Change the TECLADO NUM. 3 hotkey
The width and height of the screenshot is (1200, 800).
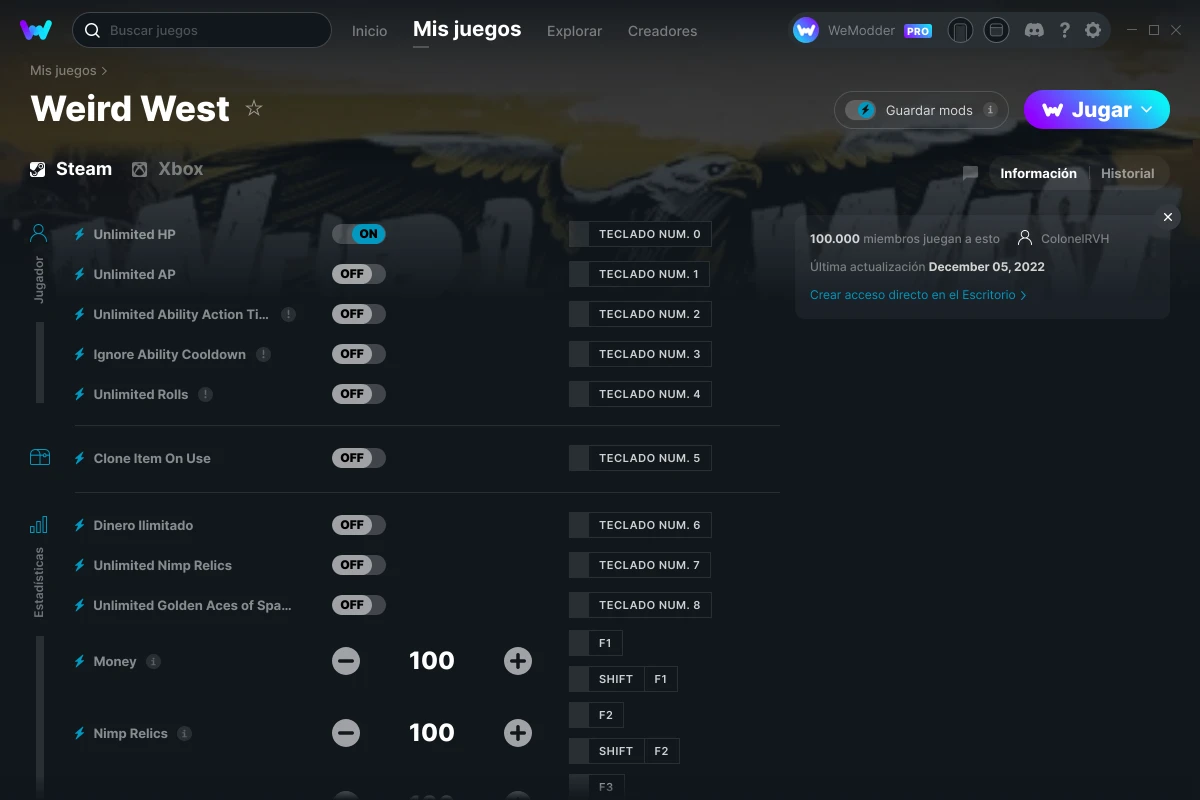click(x=640, y=354)
